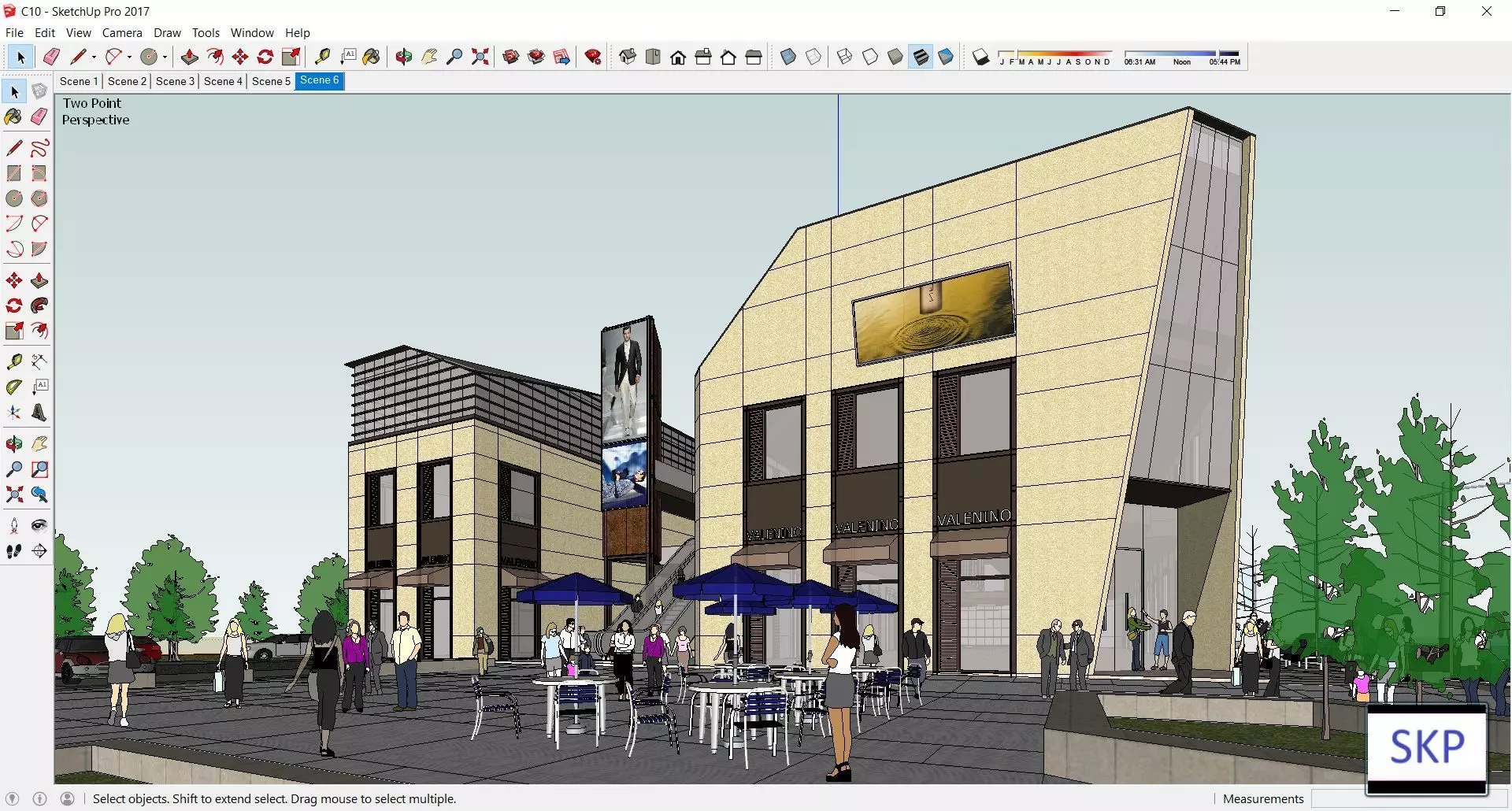Enable Hidden Line face style
1512x811 pixels.
tap(870, 57)
